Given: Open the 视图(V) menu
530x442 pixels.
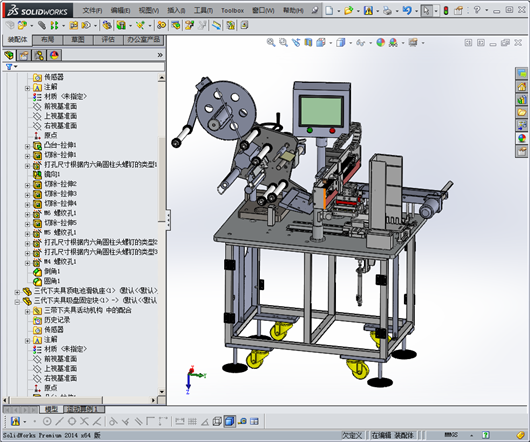Looking at the screenshot, I should [149, 10].
